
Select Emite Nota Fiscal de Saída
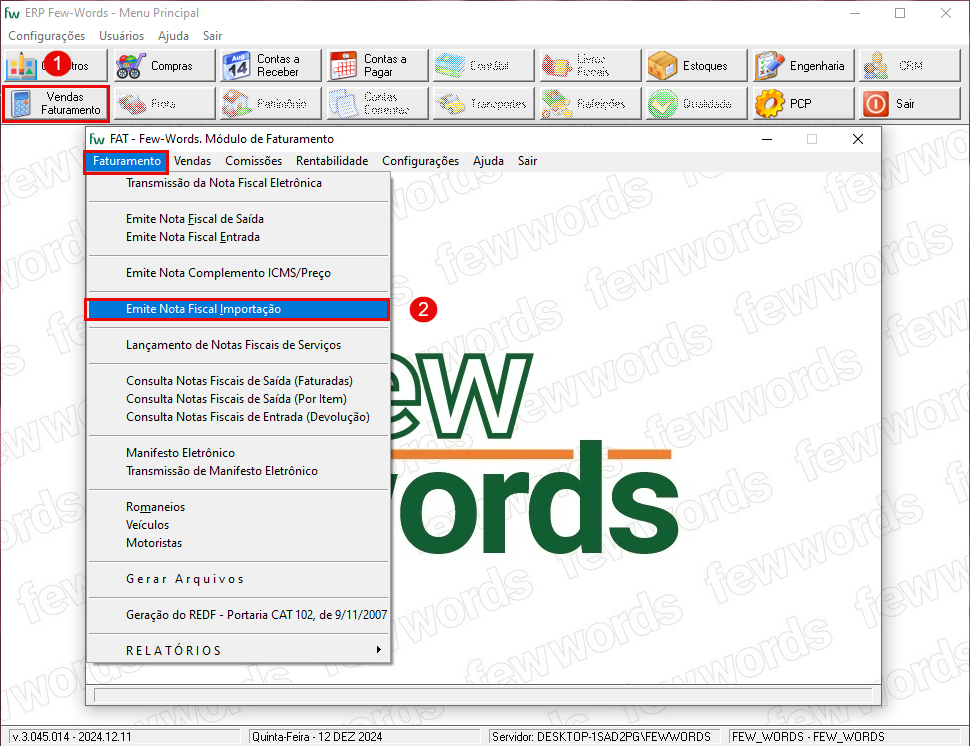(x=238, y=219)
